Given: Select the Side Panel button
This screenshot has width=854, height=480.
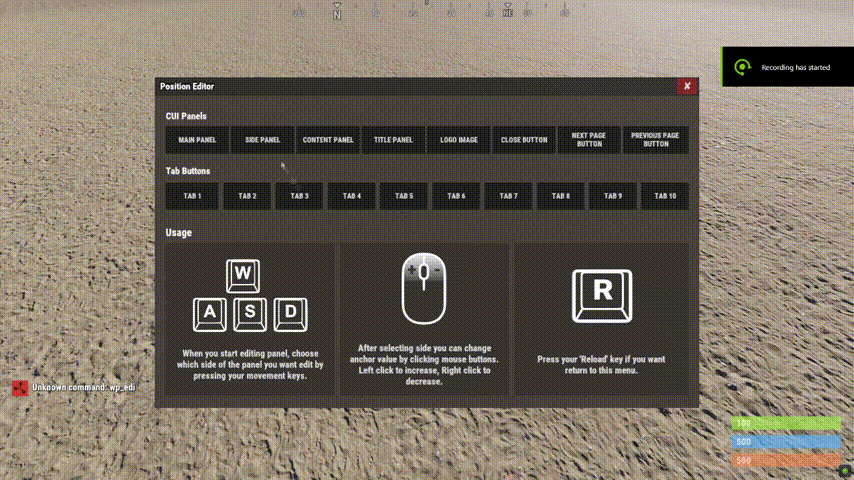Looking at the screenshot, I should 263,140.
